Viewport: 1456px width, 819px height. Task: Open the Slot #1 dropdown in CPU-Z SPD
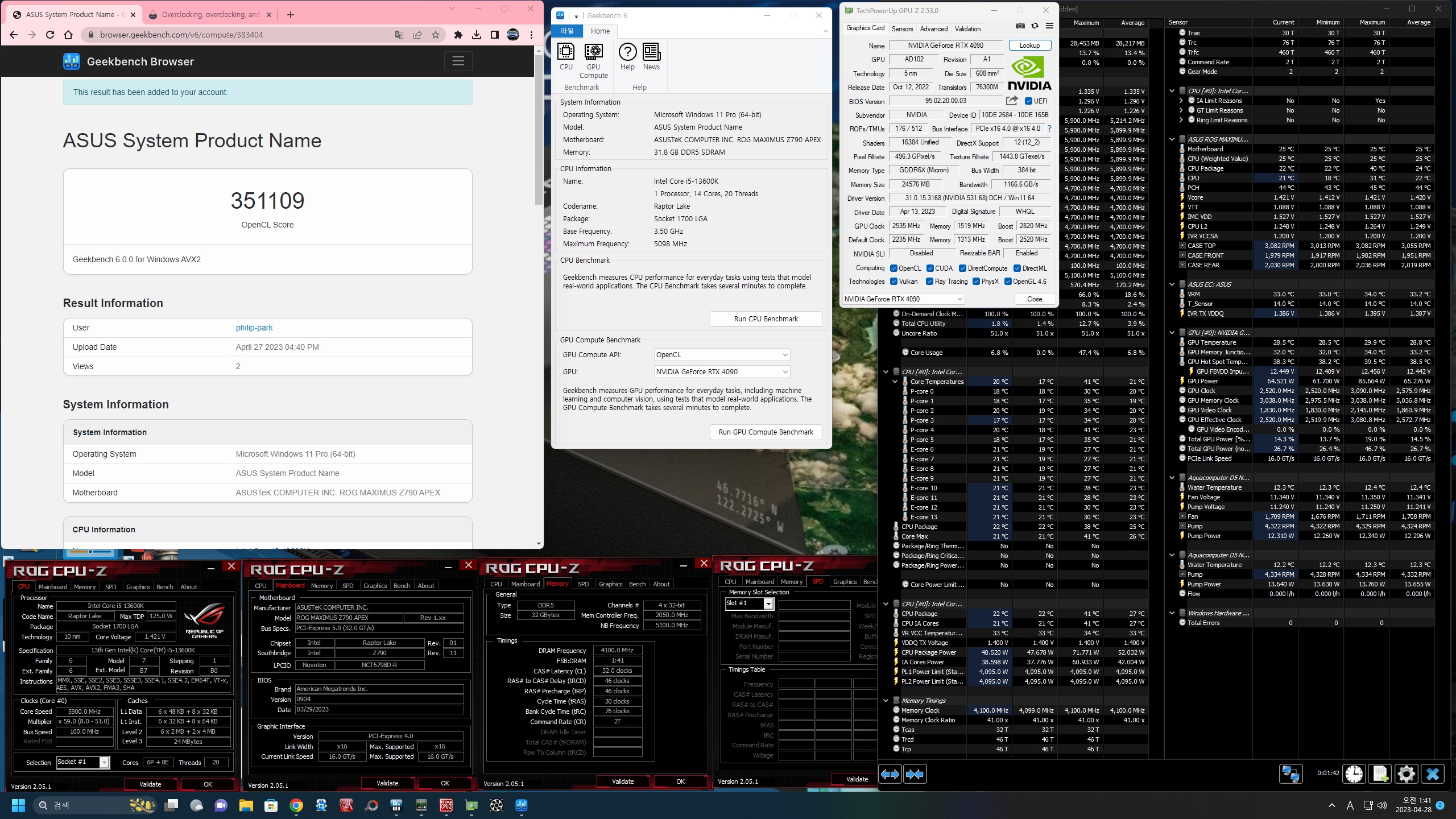(x=748, y=603)
